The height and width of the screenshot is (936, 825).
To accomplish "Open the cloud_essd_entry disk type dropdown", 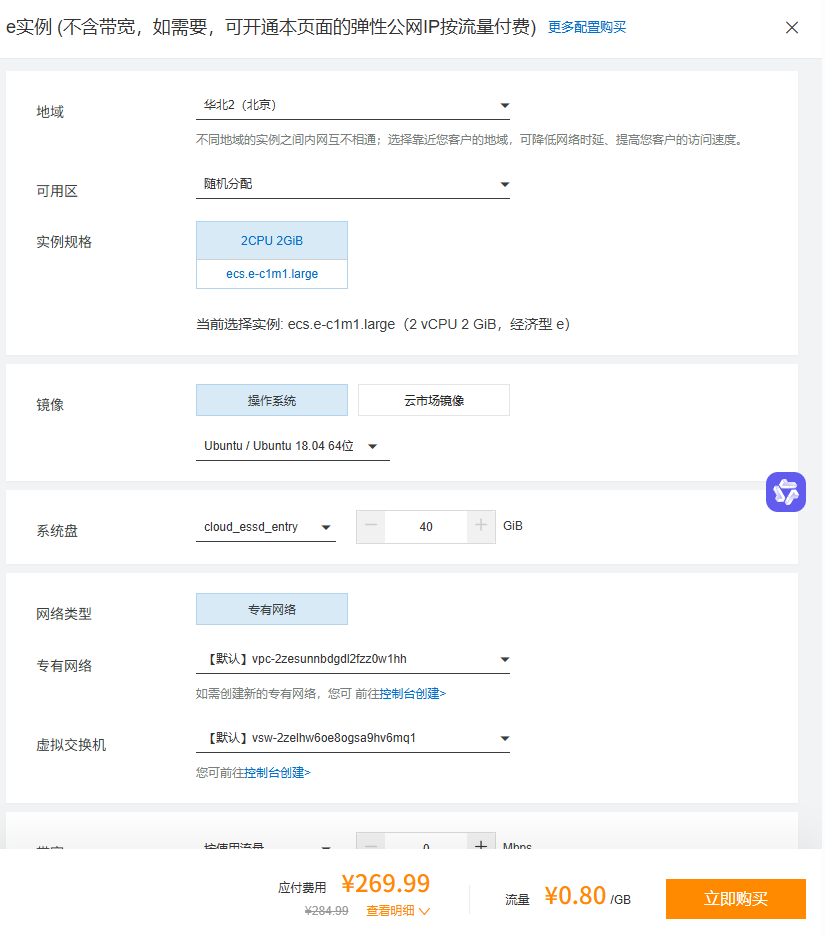I will (x=266, y=527).
